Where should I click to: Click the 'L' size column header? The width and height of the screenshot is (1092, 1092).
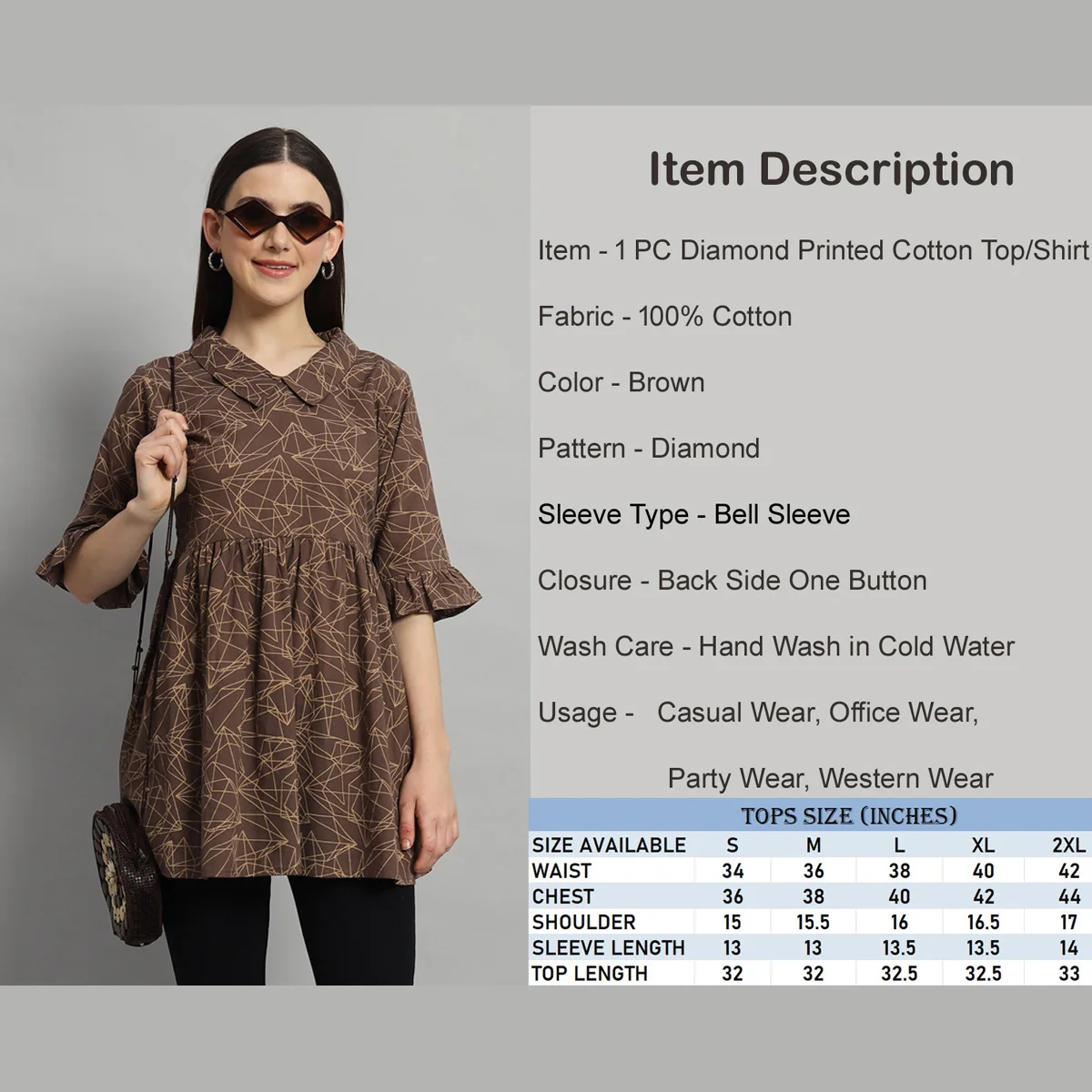[x=899, y=845]
